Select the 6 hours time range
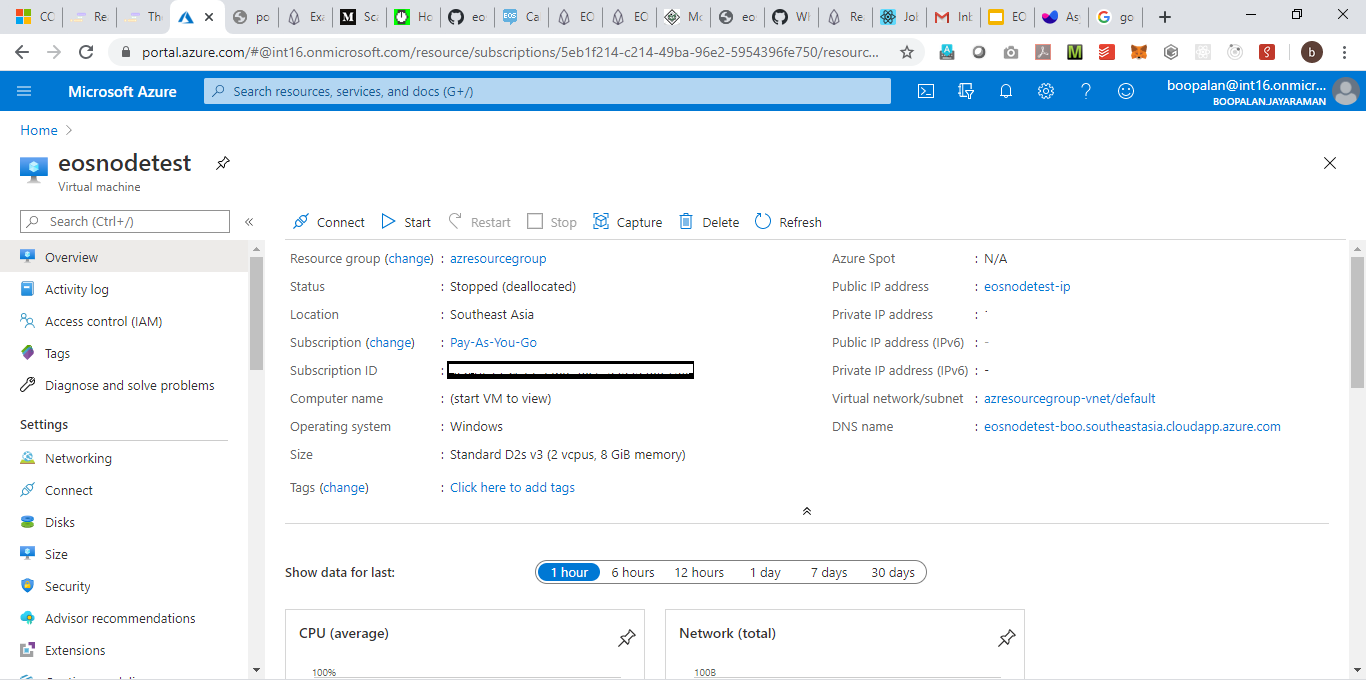Screen dimensions: 1366x685 633,572
